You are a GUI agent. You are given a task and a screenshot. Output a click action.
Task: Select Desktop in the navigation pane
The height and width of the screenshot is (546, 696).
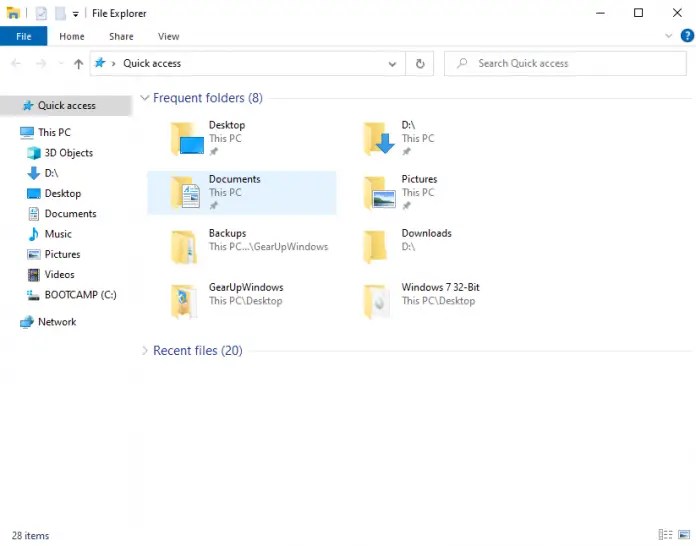(54, 194)
